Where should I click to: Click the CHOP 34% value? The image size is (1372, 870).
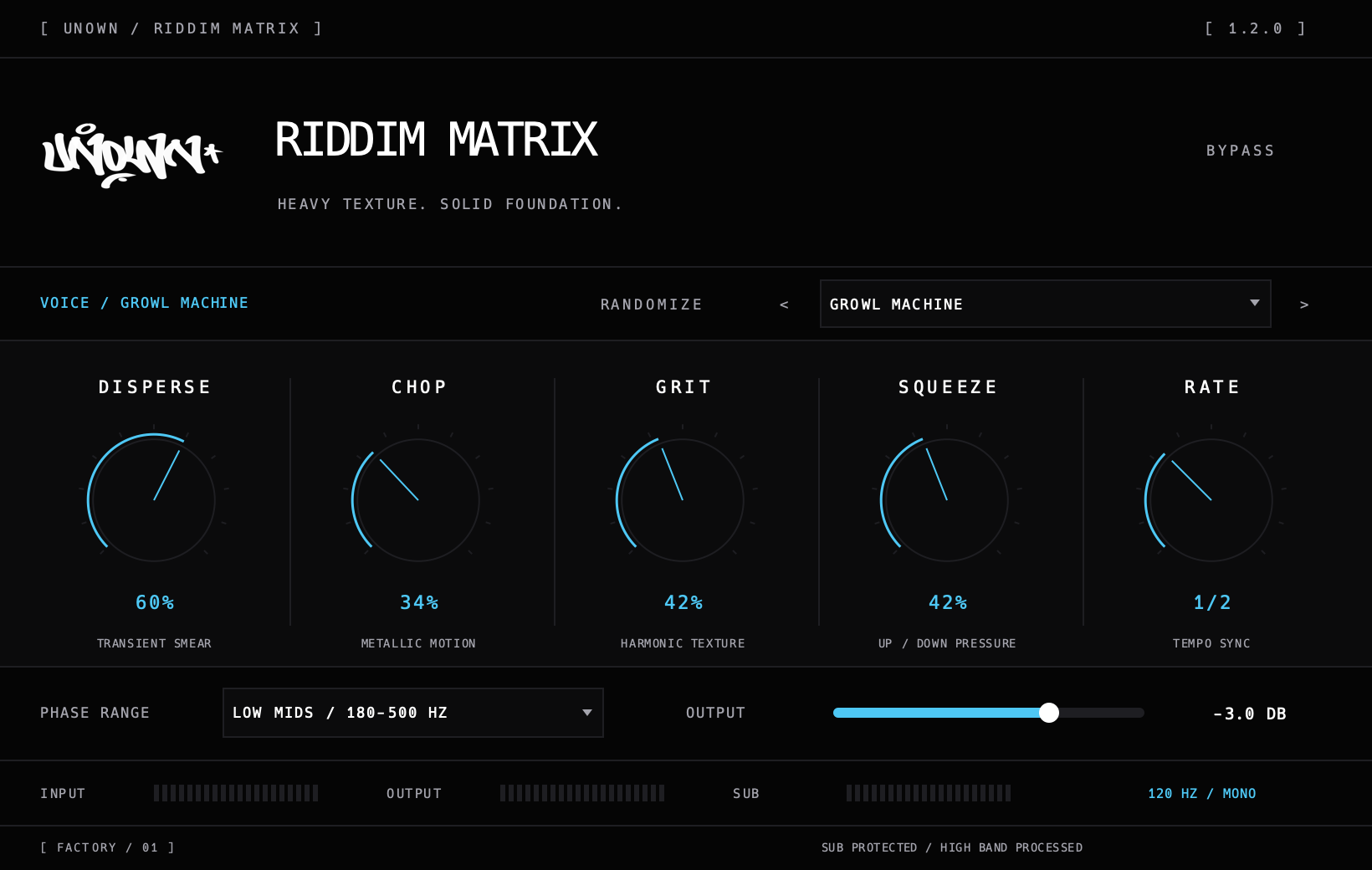[419, 602]
